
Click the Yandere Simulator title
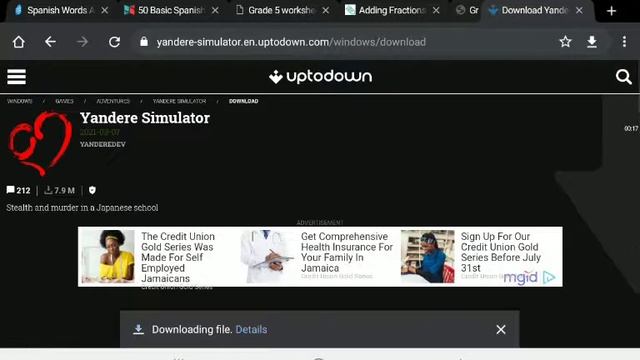(x=145, y=118)
